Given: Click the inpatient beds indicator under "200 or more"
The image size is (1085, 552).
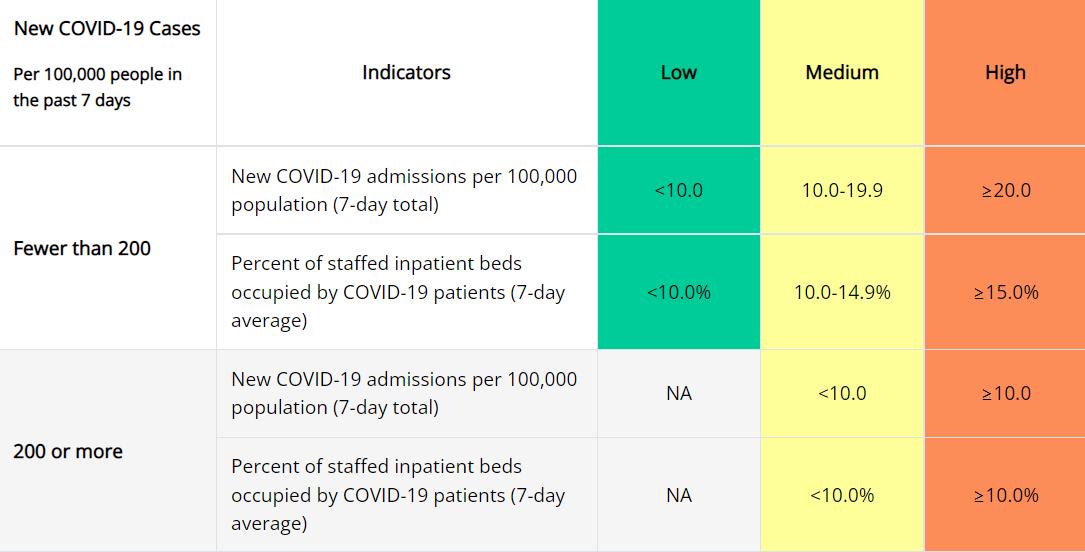Looking at the screenshot, I should pyautogui.click(x=398, y=495).
